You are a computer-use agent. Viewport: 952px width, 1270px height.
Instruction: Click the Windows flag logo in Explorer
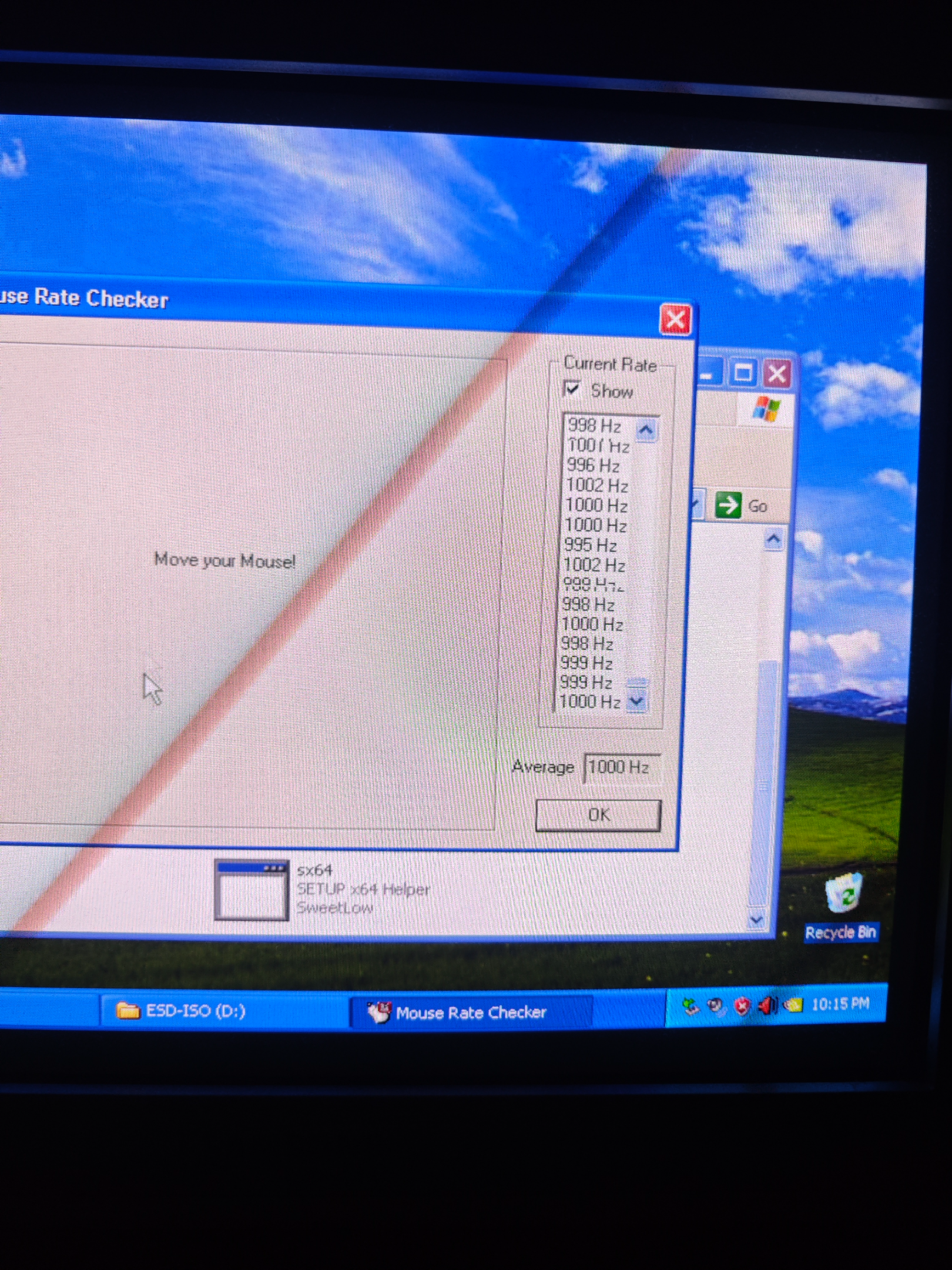point(767,409)
